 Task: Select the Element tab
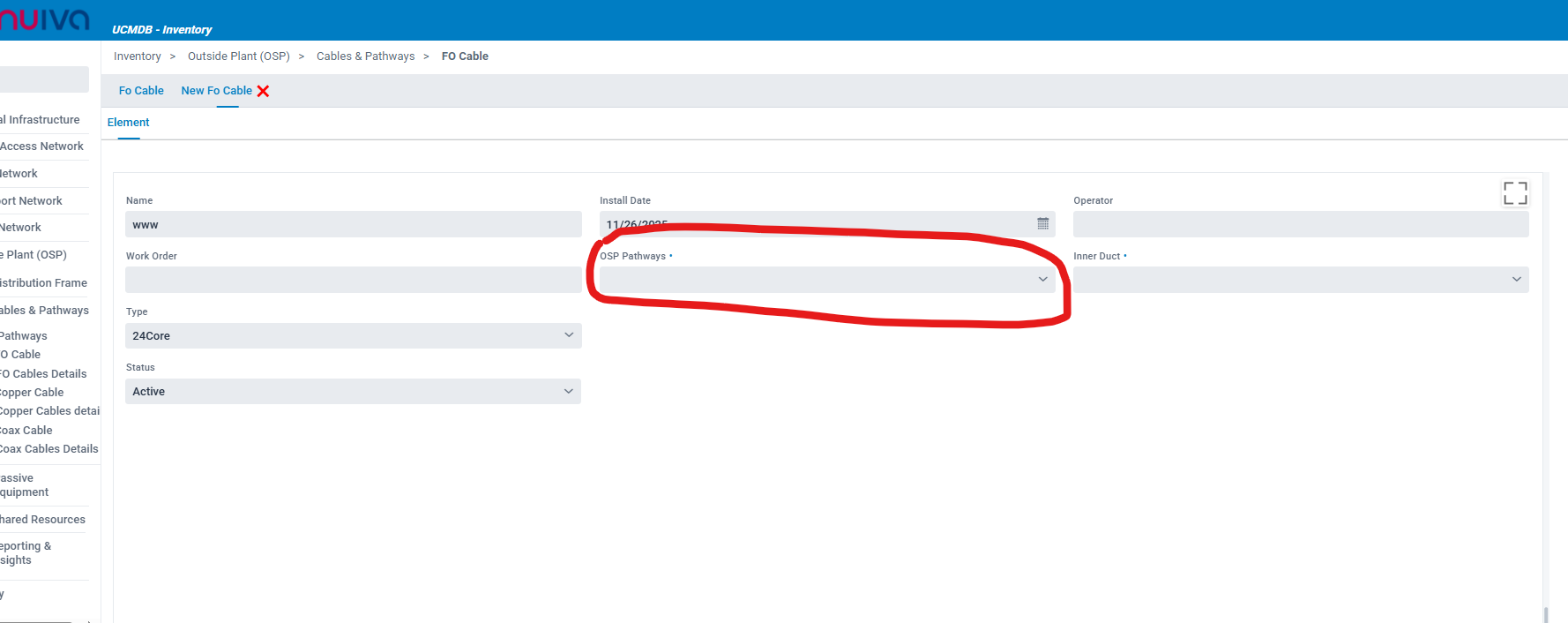[x=129, y=123]
